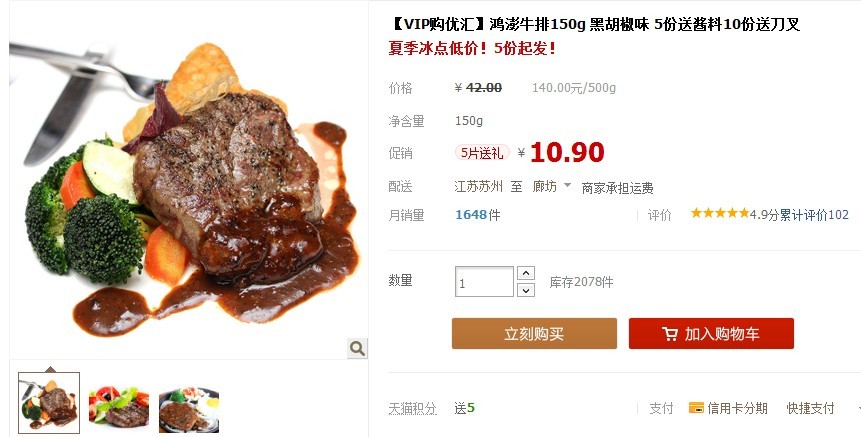Click the 5片送礼 promotion tag
861x437 pixels.
point(482,153)
